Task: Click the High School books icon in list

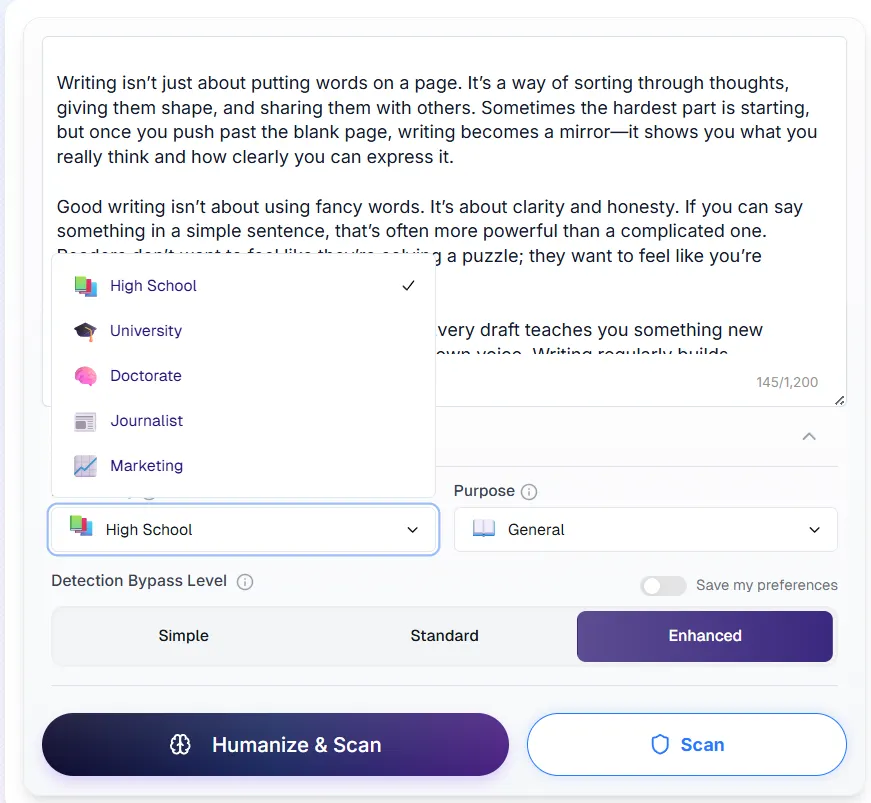Action: (x=86, y=286)
